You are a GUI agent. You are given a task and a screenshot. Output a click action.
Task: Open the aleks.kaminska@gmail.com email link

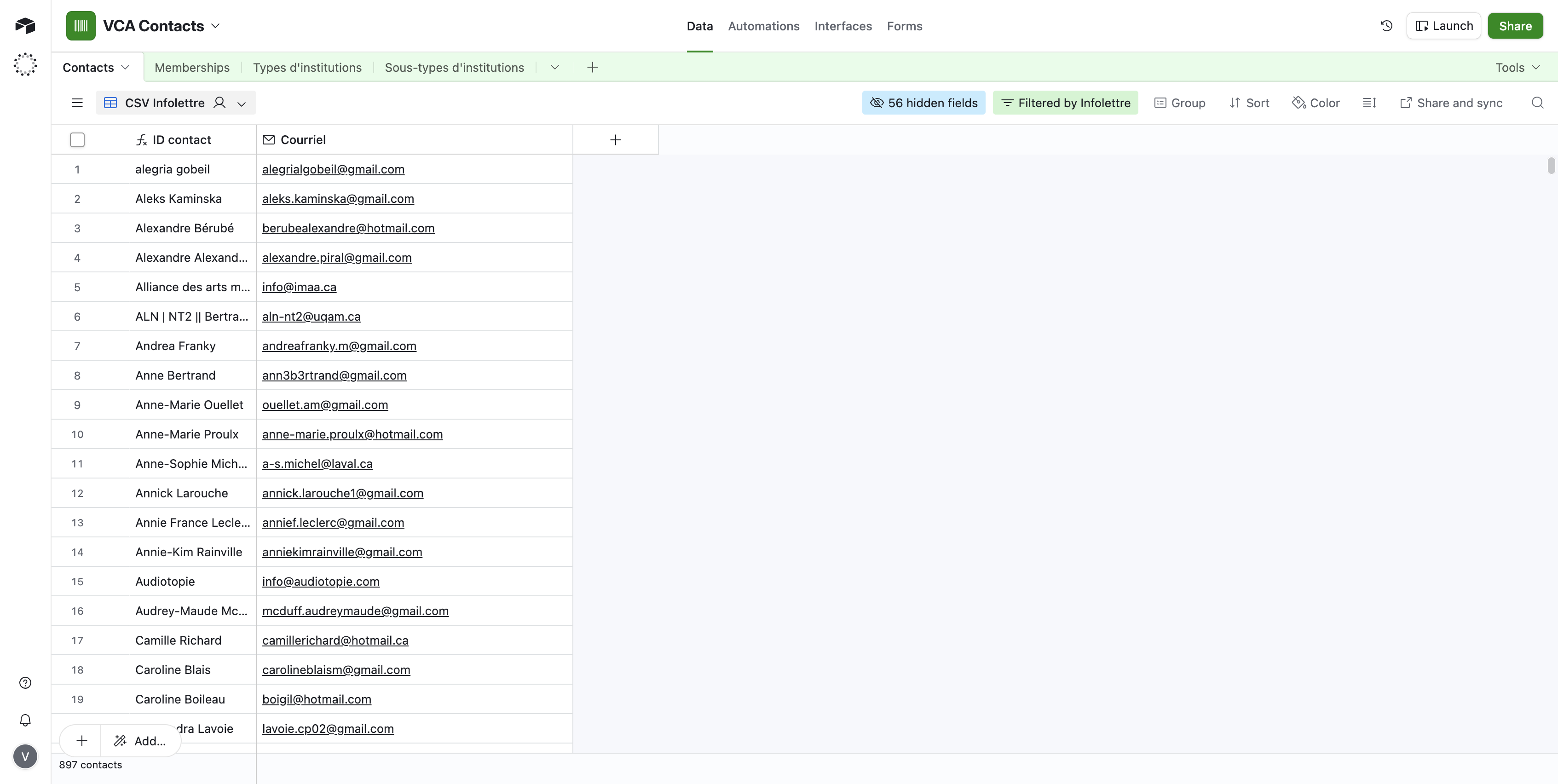(x=337, y=198)
